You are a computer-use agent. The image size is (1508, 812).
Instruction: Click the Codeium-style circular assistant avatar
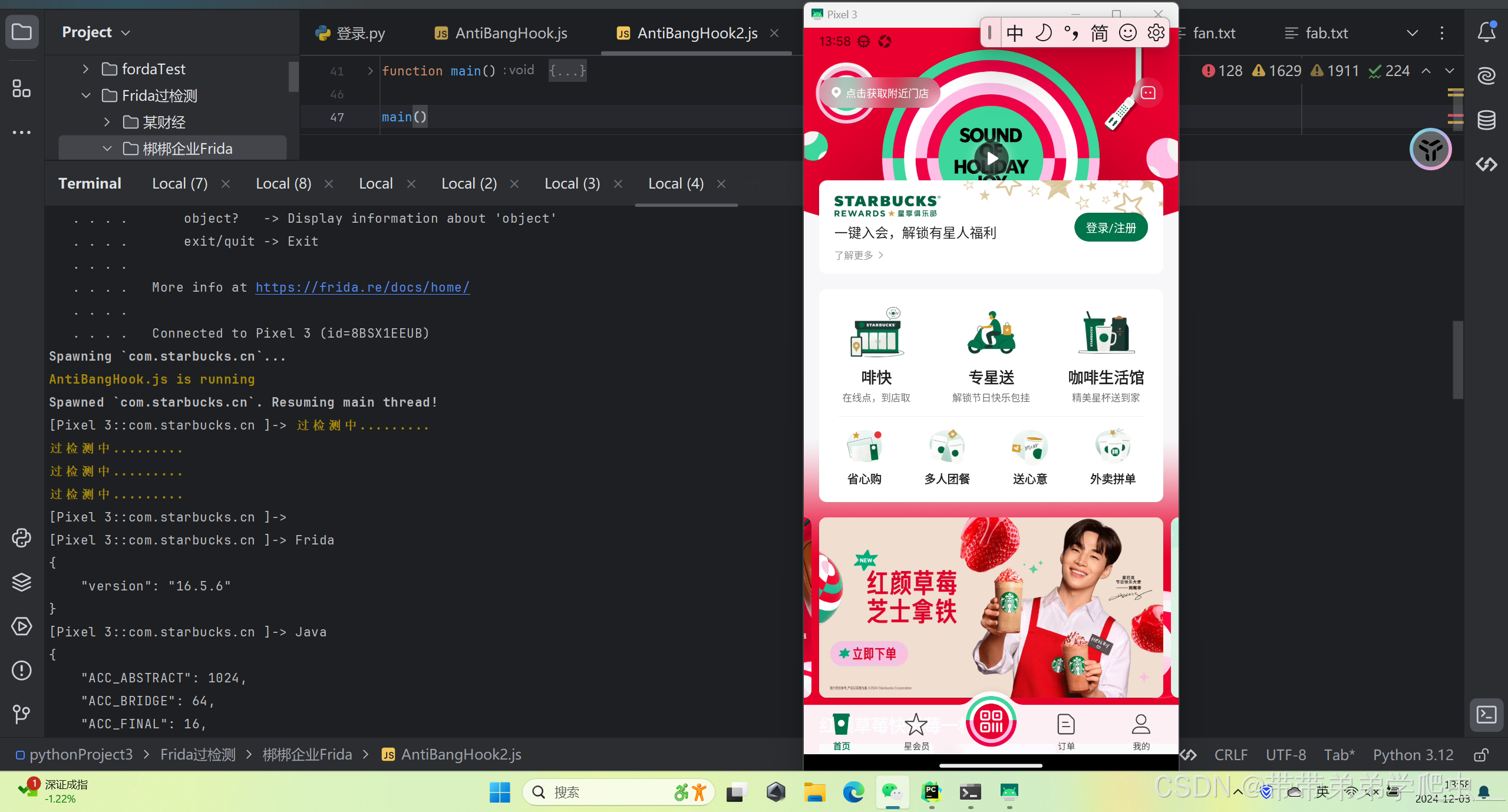[x=1431, y=149]
